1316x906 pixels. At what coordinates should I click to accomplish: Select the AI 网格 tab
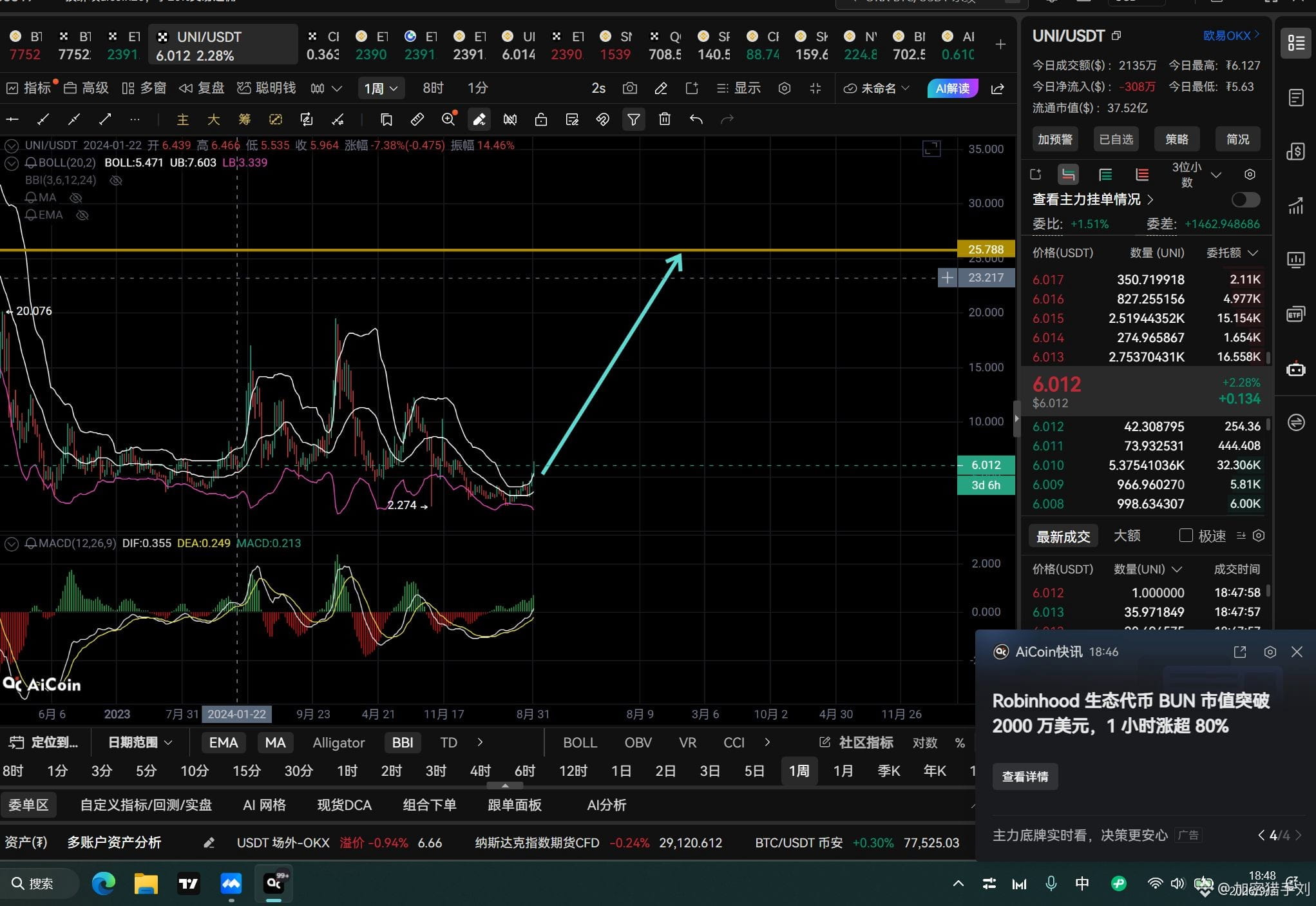tap(264, 805)
